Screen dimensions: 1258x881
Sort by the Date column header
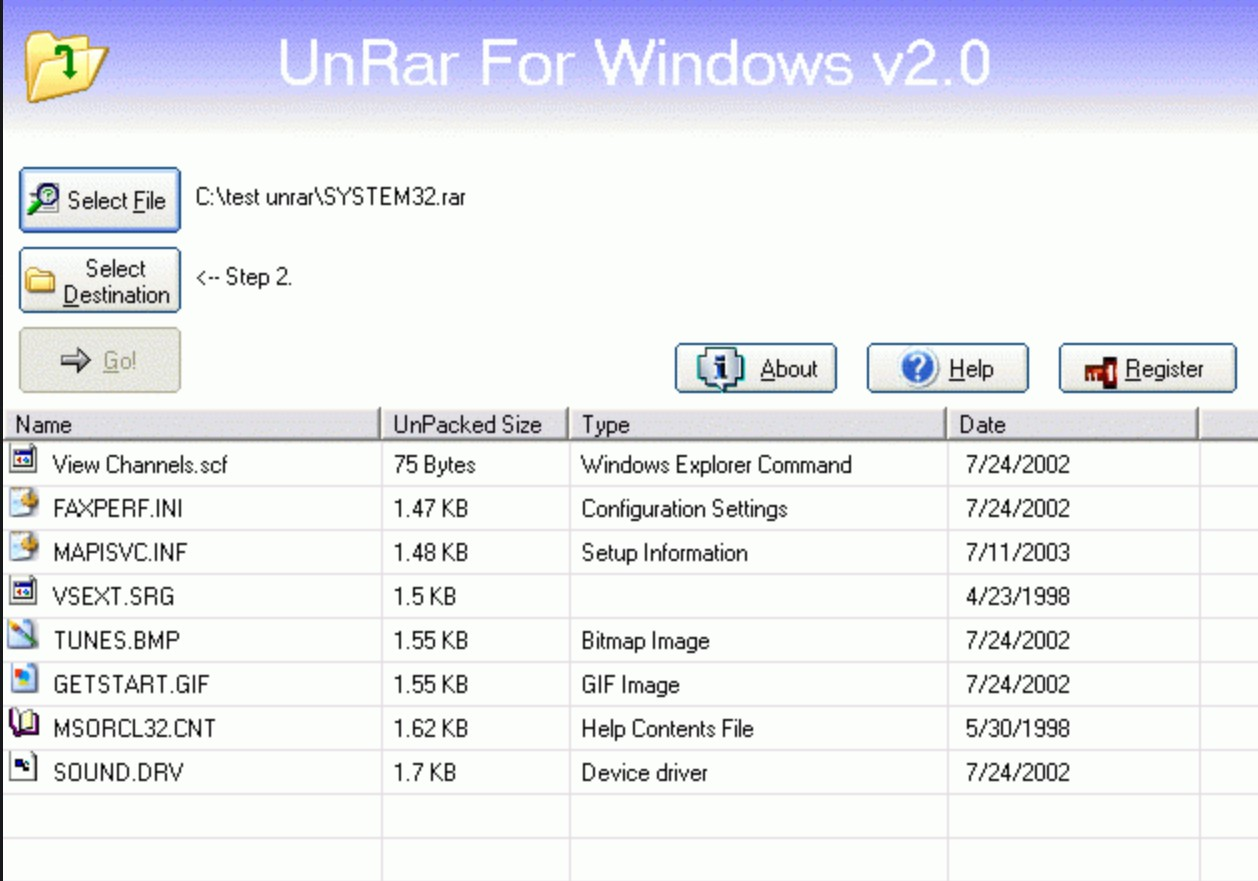1072,424
